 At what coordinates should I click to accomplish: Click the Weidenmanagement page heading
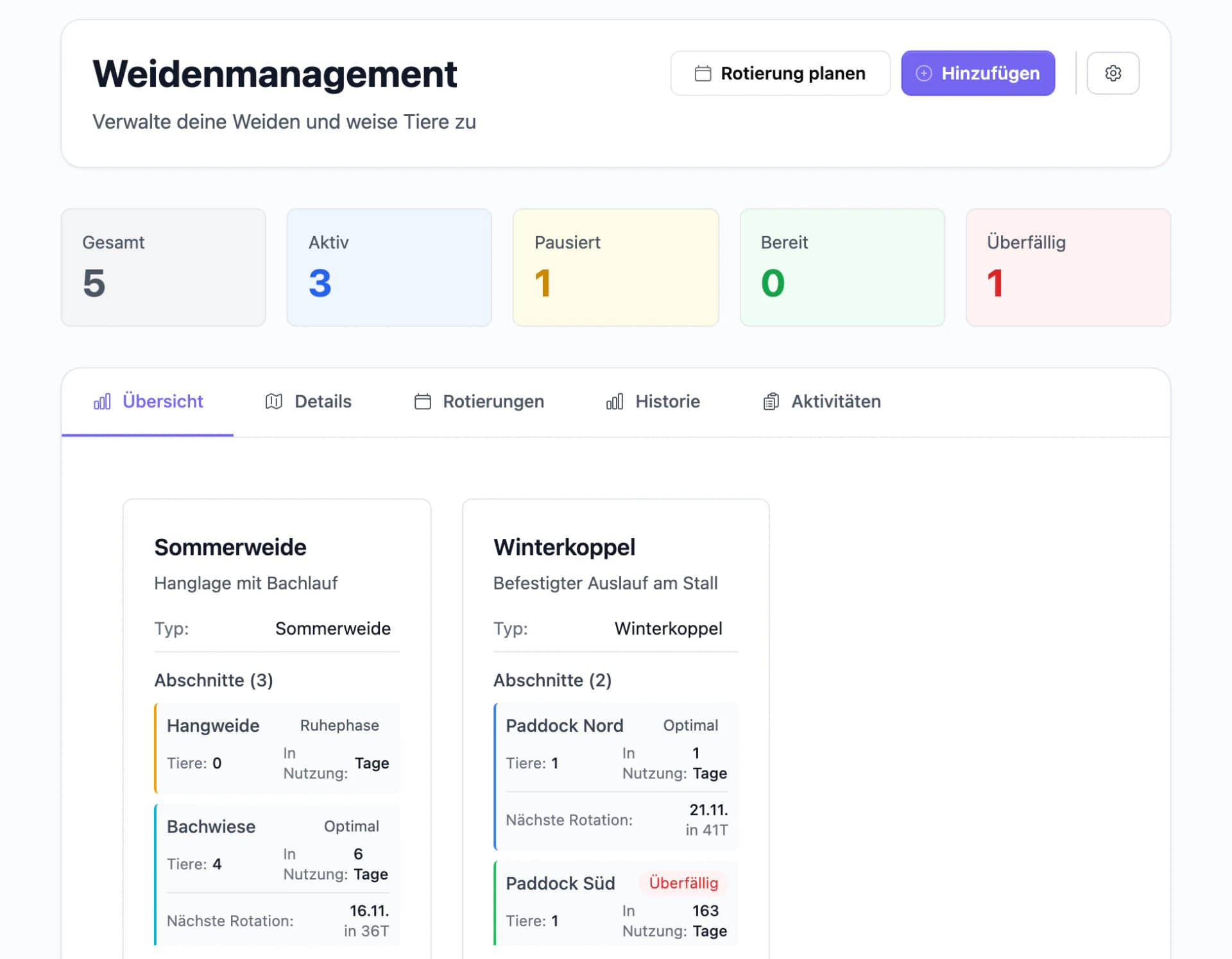(x=275, y=74)
